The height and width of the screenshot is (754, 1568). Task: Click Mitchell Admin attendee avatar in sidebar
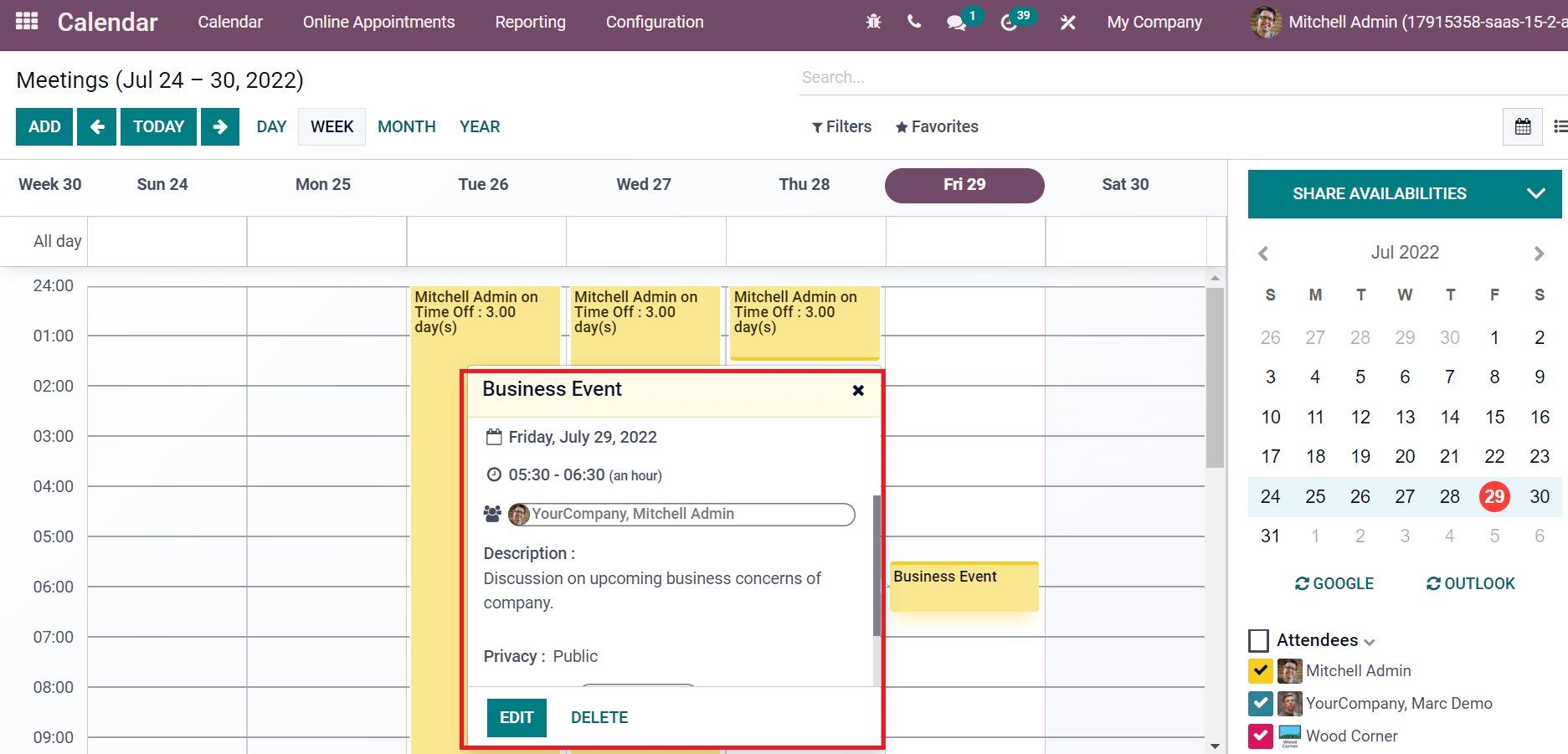[1290, 671]
